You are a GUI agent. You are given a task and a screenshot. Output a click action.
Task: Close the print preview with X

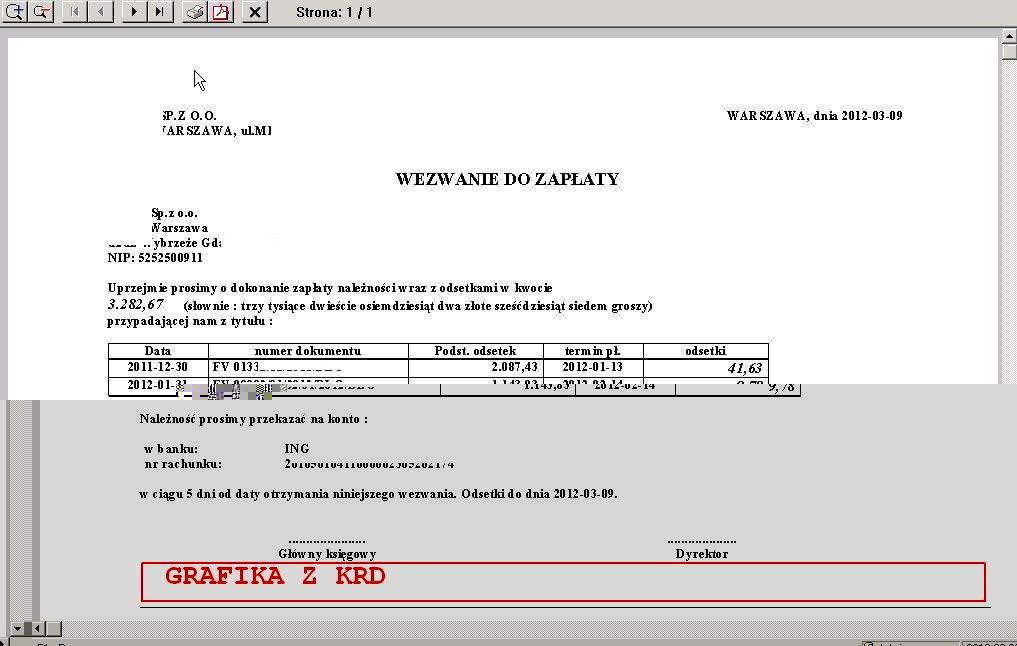click(255, 12)
